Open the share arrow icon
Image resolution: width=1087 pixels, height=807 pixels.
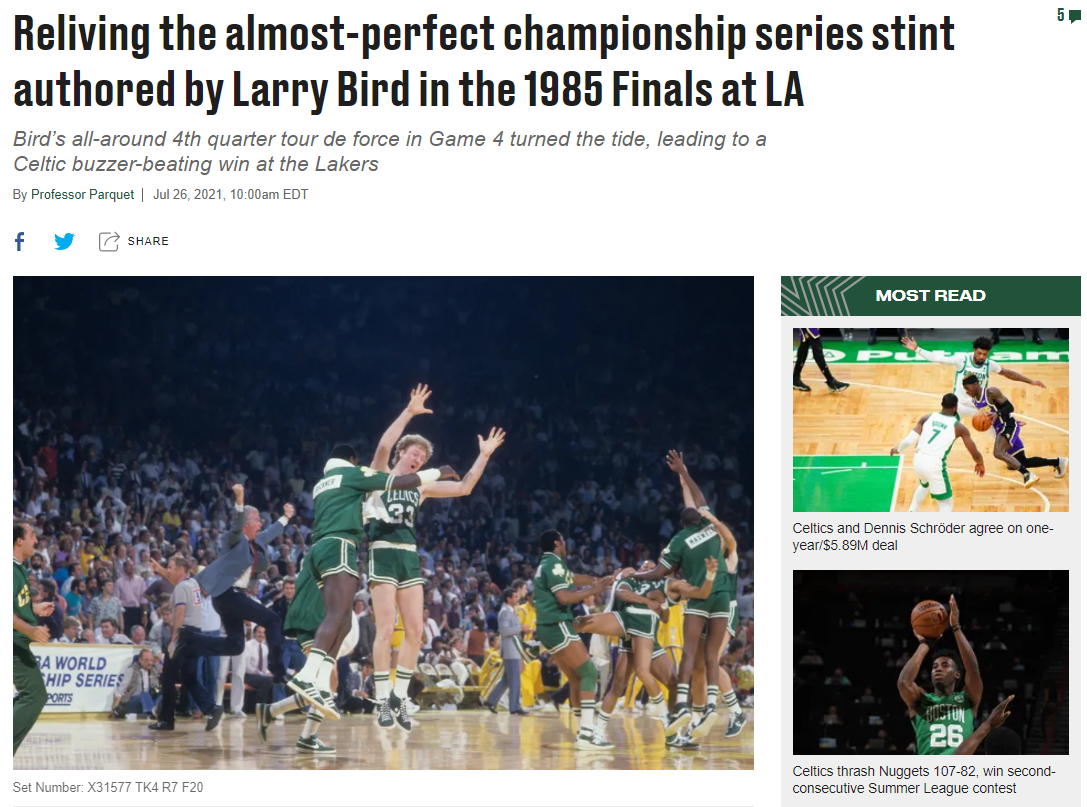click(x=109, y=241)
